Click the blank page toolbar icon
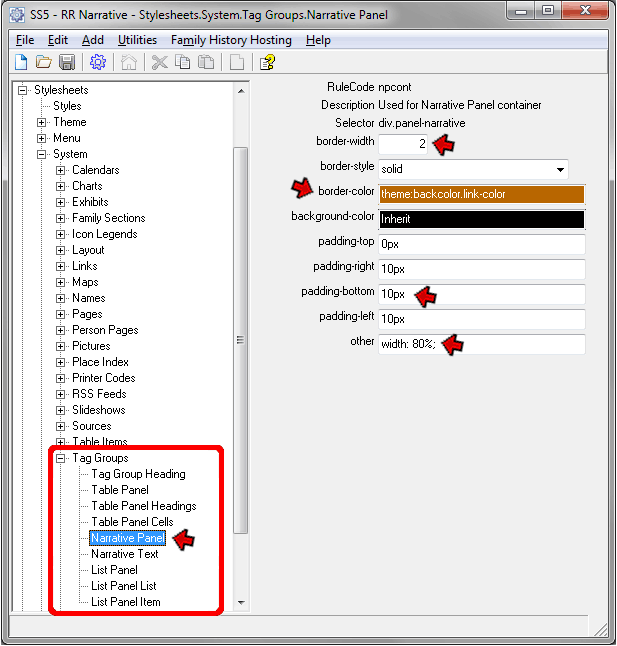 [x=236, y=62]
